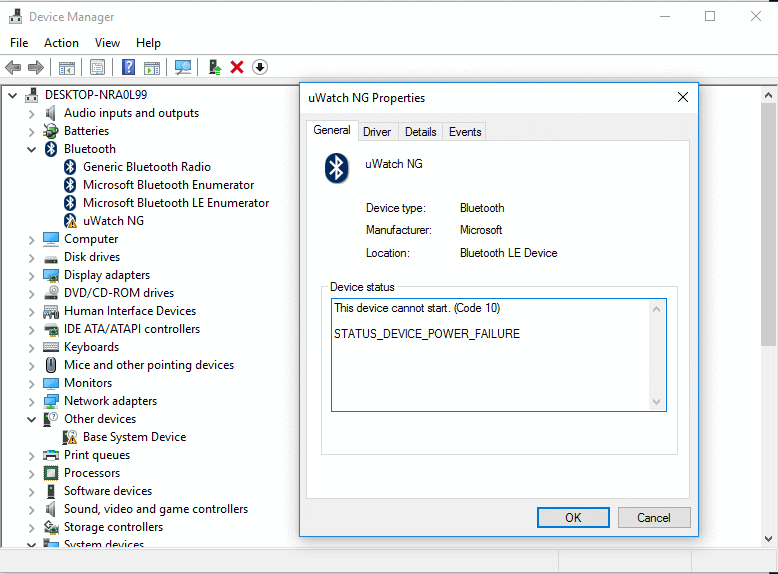The image size is (778, 574).
Task: Click the Computer category monitor icon
Action: pyautogui.click(x=51, y=239)
